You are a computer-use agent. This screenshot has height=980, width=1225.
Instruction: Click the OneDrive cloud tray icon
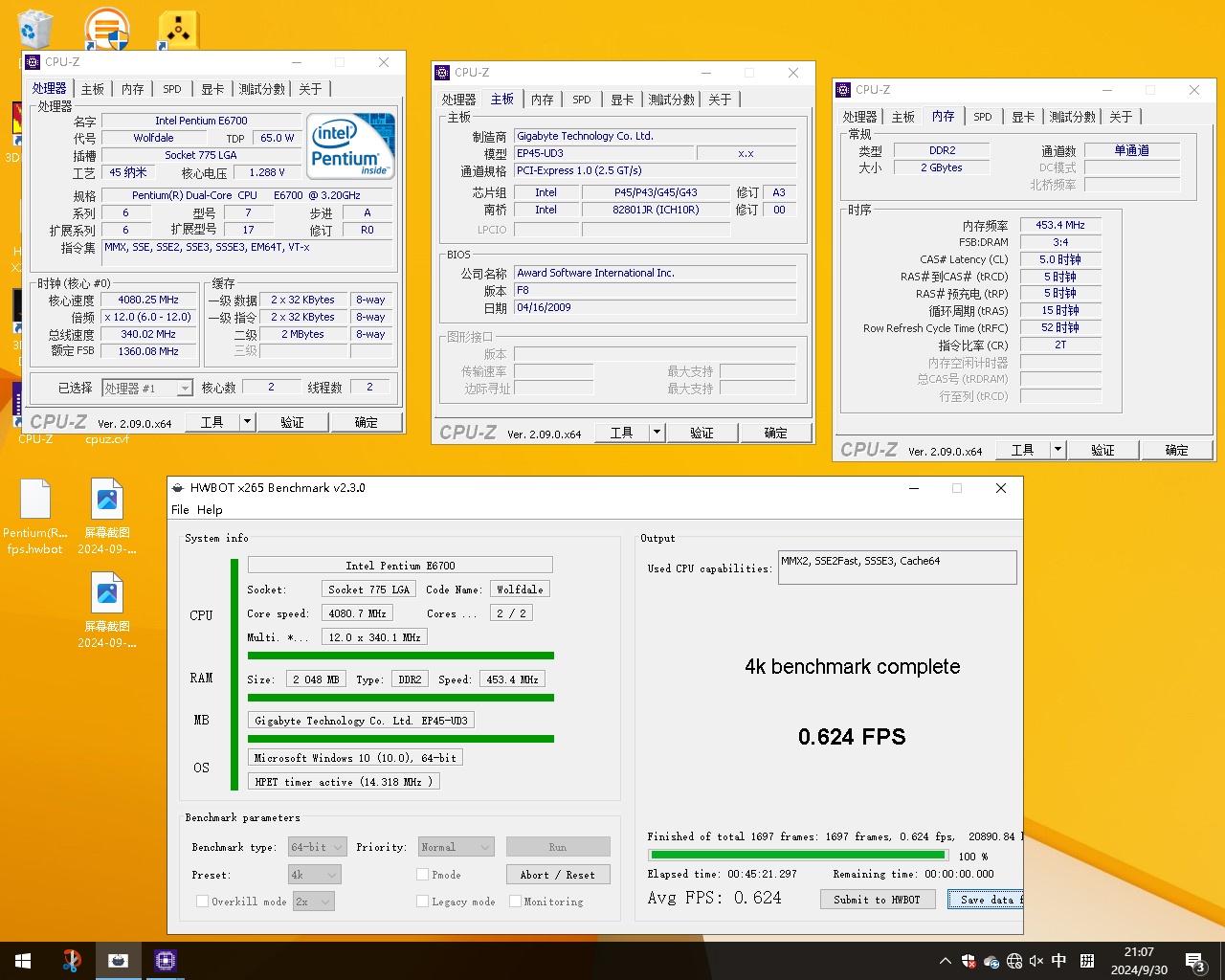pos(991,961)
